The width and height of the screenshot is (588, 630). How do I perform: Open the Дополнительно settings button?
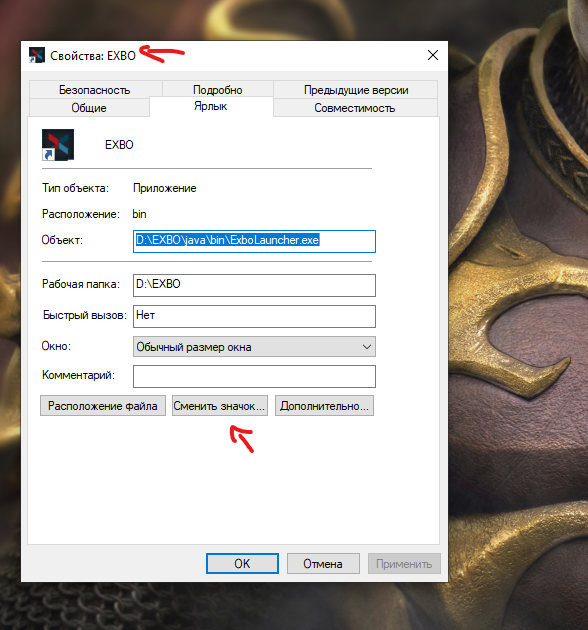click(324, 406)
